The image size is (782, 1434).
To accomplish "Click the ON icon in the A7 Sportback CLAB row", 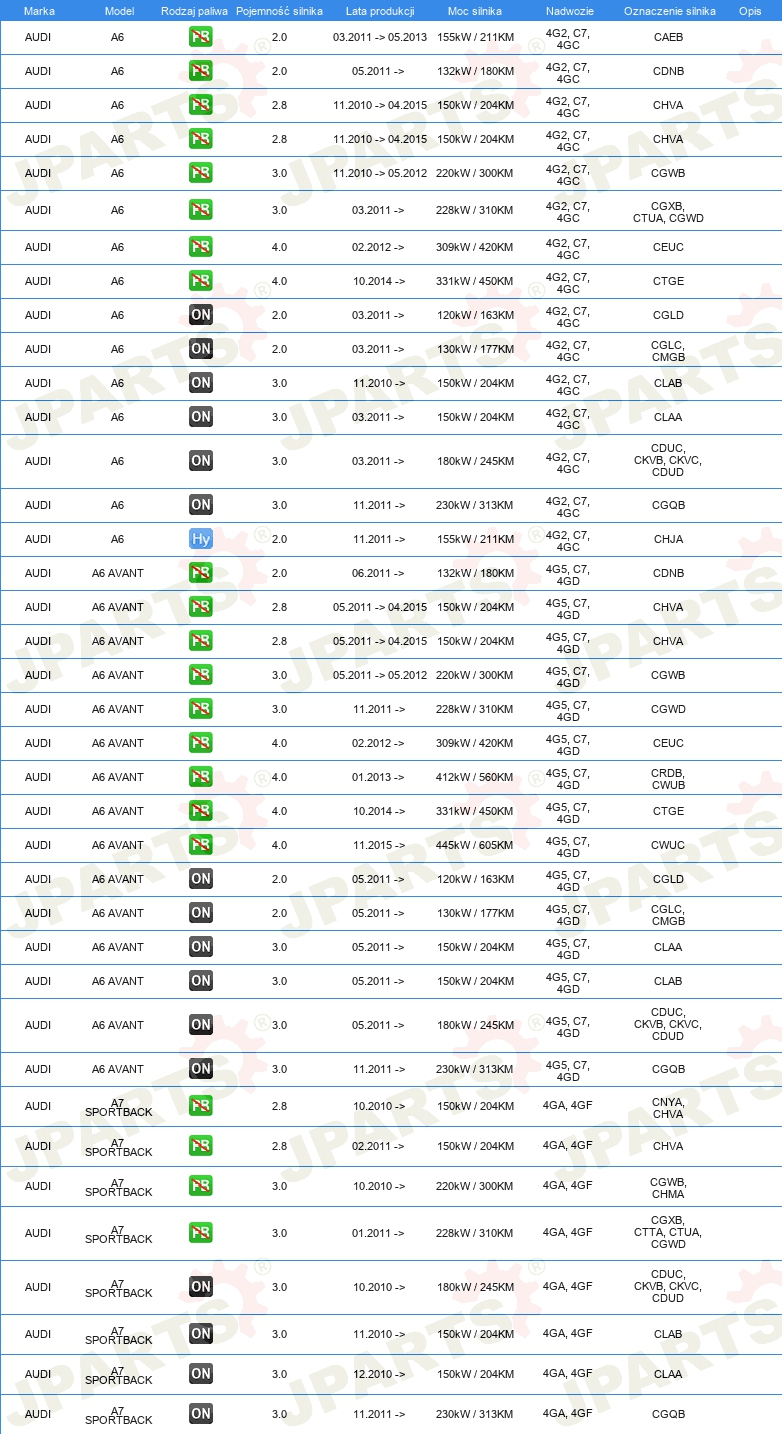I will point(200,1334).
